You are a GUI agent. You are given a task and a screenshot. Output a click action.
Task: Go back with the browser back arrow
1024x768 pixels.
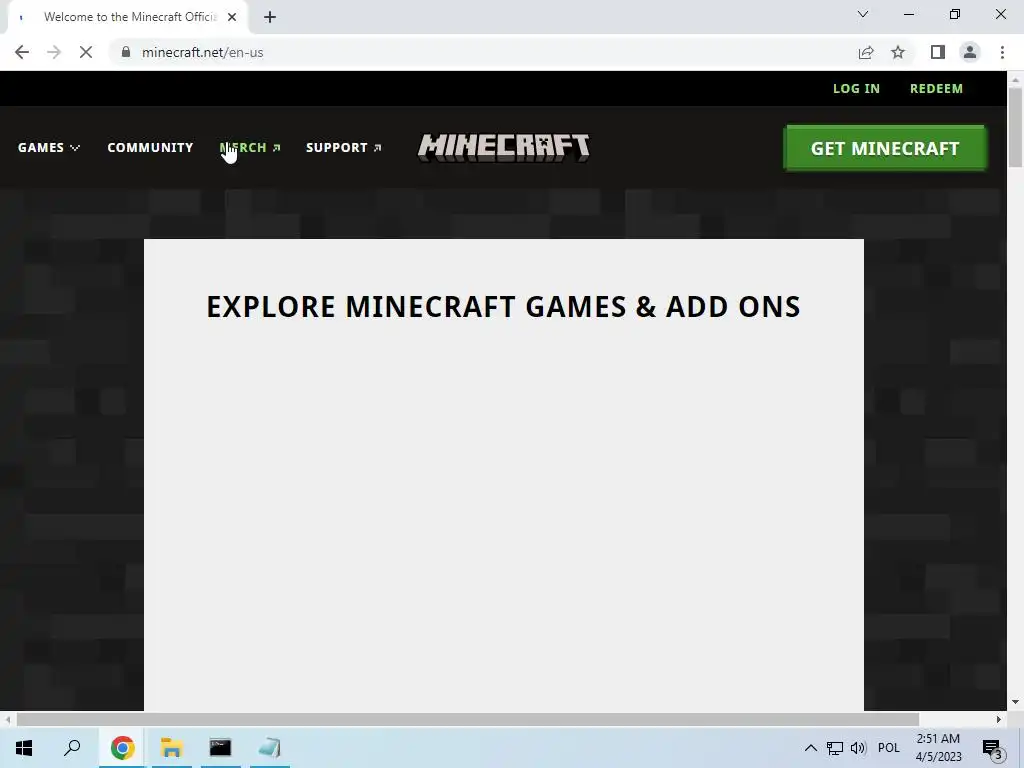coord(22,52)
